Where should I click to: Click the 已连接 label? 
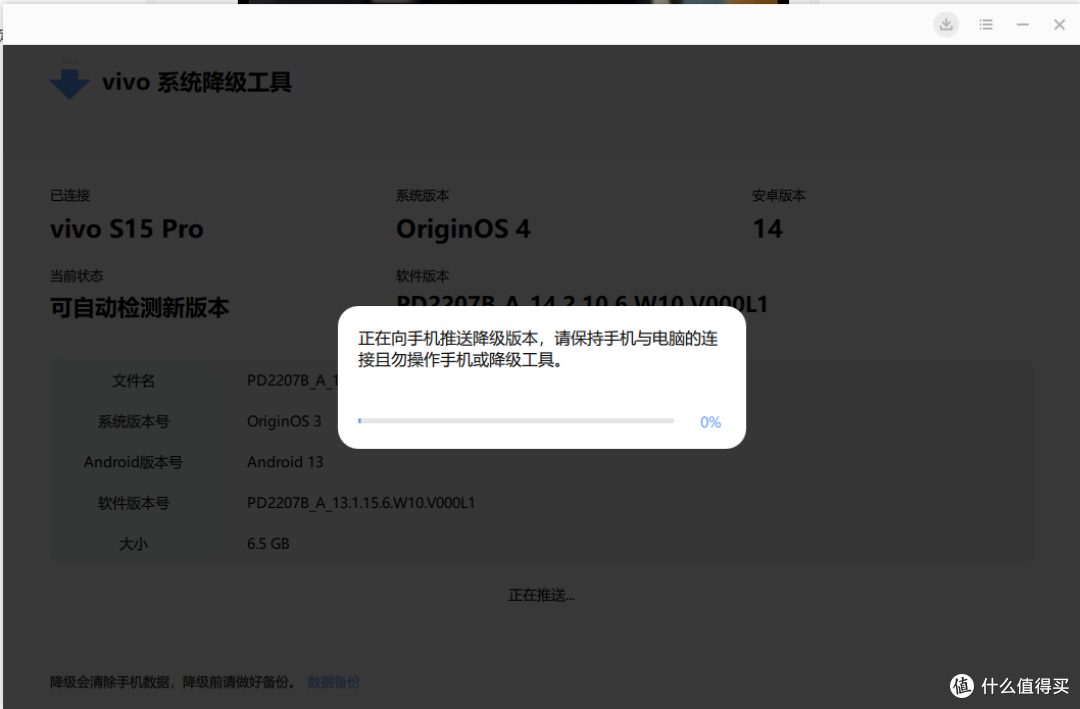[70, 196]
